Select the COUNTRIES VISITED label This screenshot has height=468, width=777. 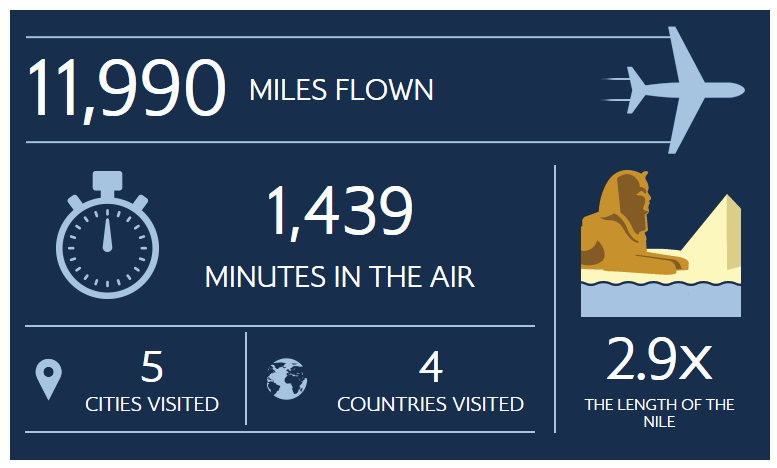point(431,404)
